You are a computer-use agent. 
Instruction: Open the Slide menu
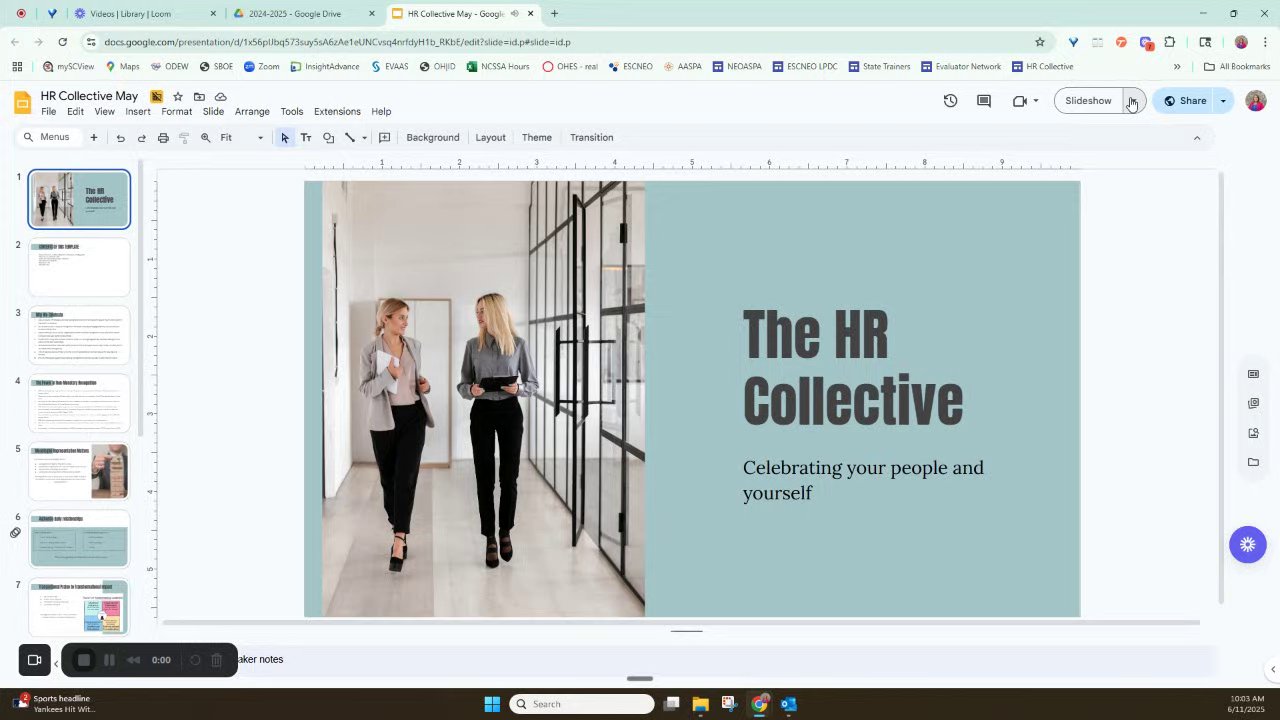(213, 112)
